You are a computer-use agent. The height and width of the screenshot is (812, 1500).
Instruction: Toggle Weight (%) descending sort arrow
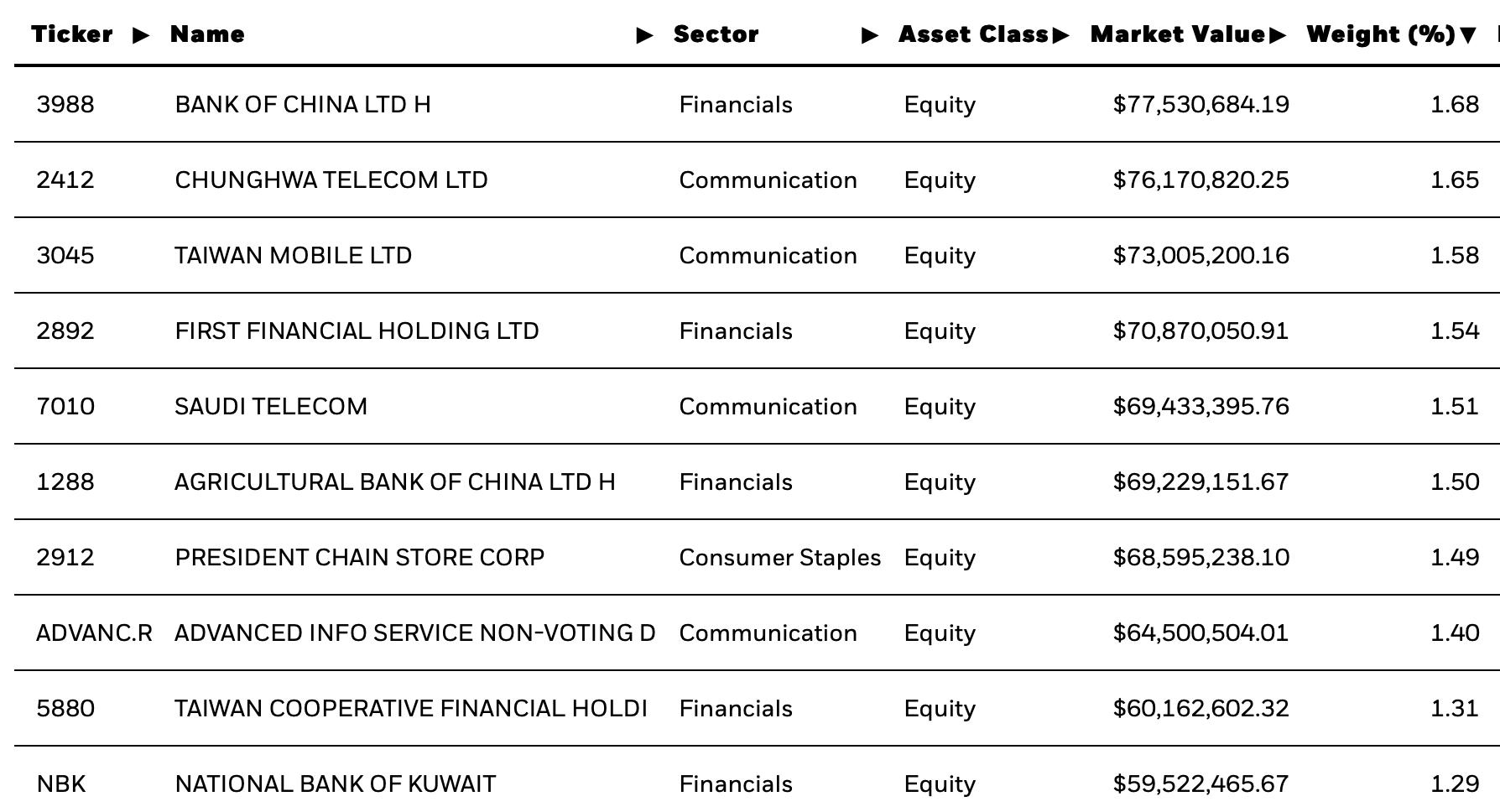1467,35
